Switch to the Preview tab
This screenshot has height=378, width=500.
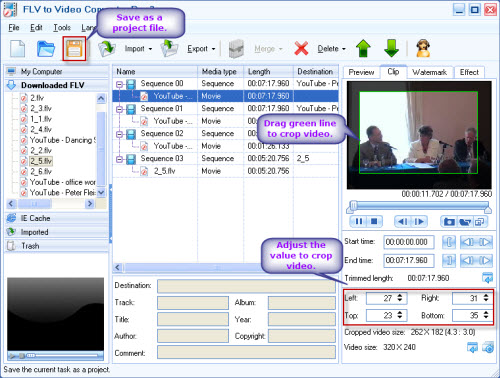361,72
